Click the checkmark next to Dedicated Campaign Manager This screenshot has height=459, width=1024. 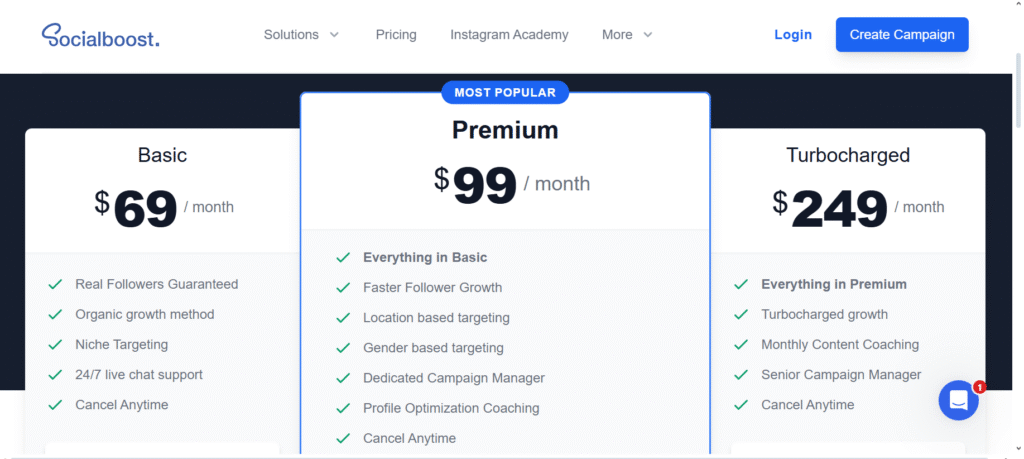343,378
